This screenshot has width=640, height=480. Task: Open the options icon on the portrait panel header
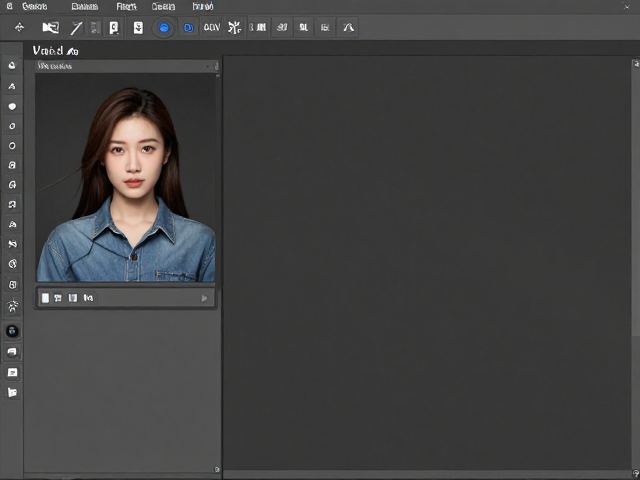(216, 66)
